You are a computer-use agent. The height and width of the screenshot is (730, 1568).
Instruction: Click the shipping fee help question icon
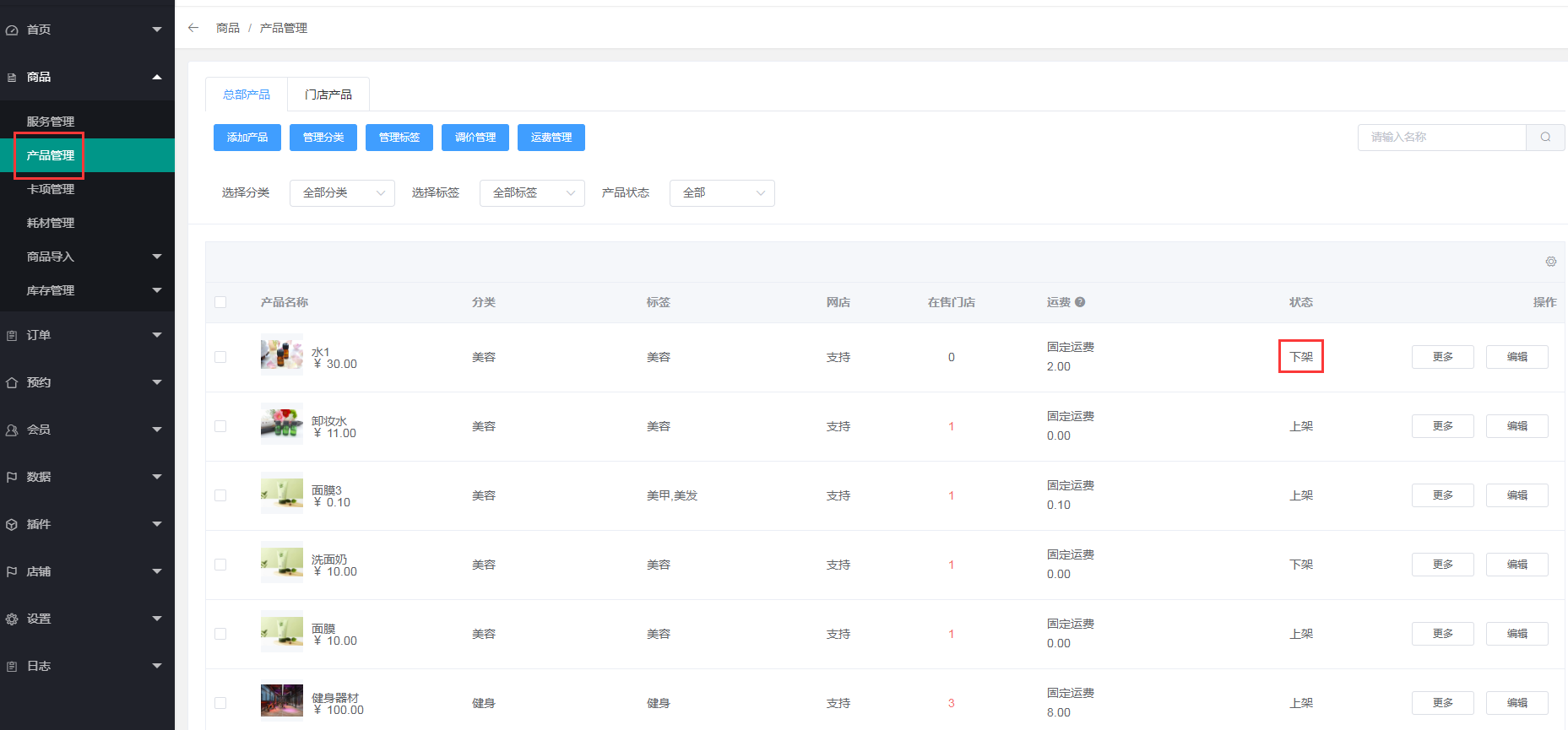1080,302
